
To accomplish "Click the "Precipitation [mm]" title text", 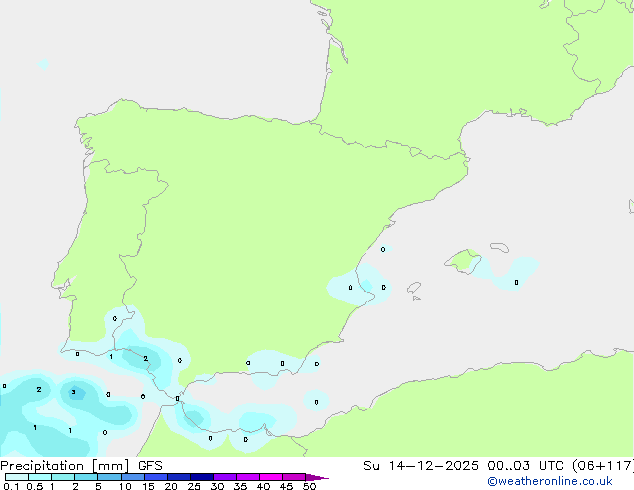I will click(x=65, y=466).
